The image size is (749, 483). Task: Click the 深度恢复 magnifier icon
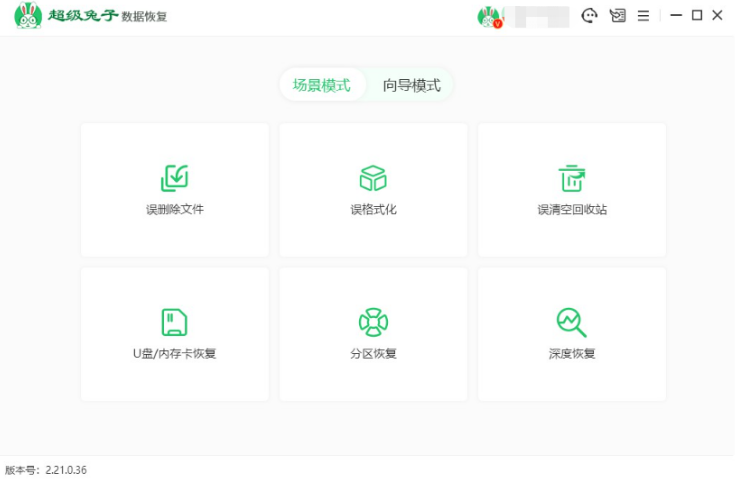(x=571, y=322)
